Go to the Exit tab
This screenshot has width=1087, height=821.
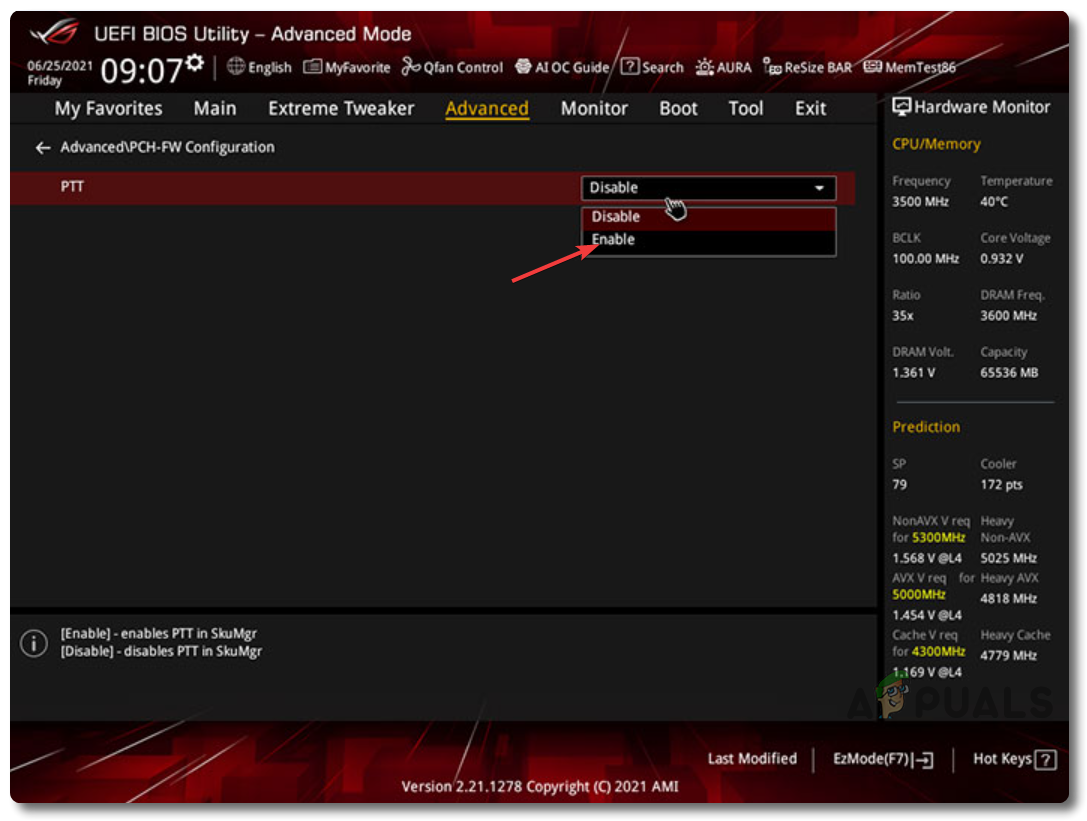click(810, 108)
